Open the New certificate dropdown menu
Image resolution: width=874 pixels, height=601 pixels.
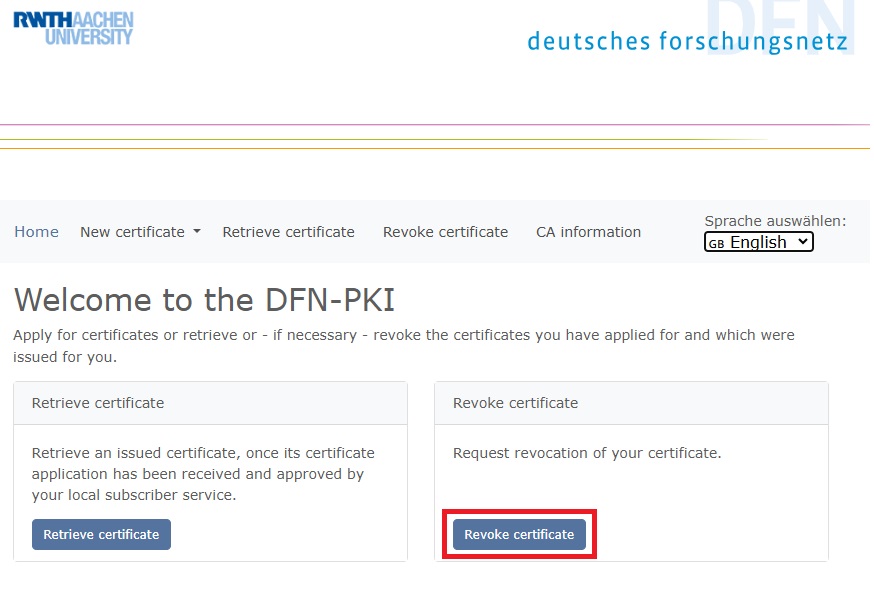pyautogui.click(x=133, y=231)
